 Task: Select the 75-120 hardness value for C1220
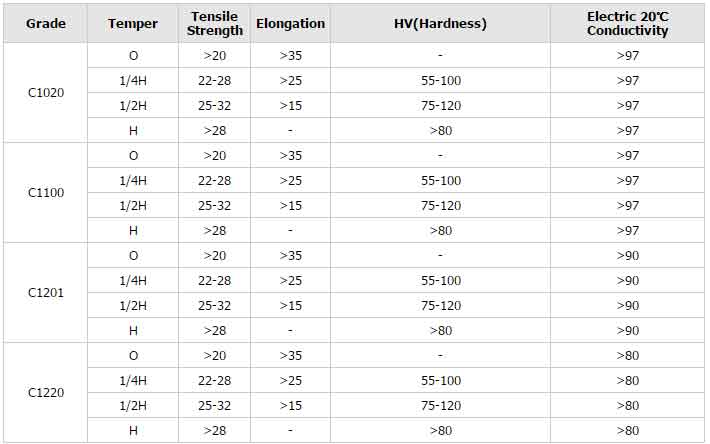(x=440, y=405)
